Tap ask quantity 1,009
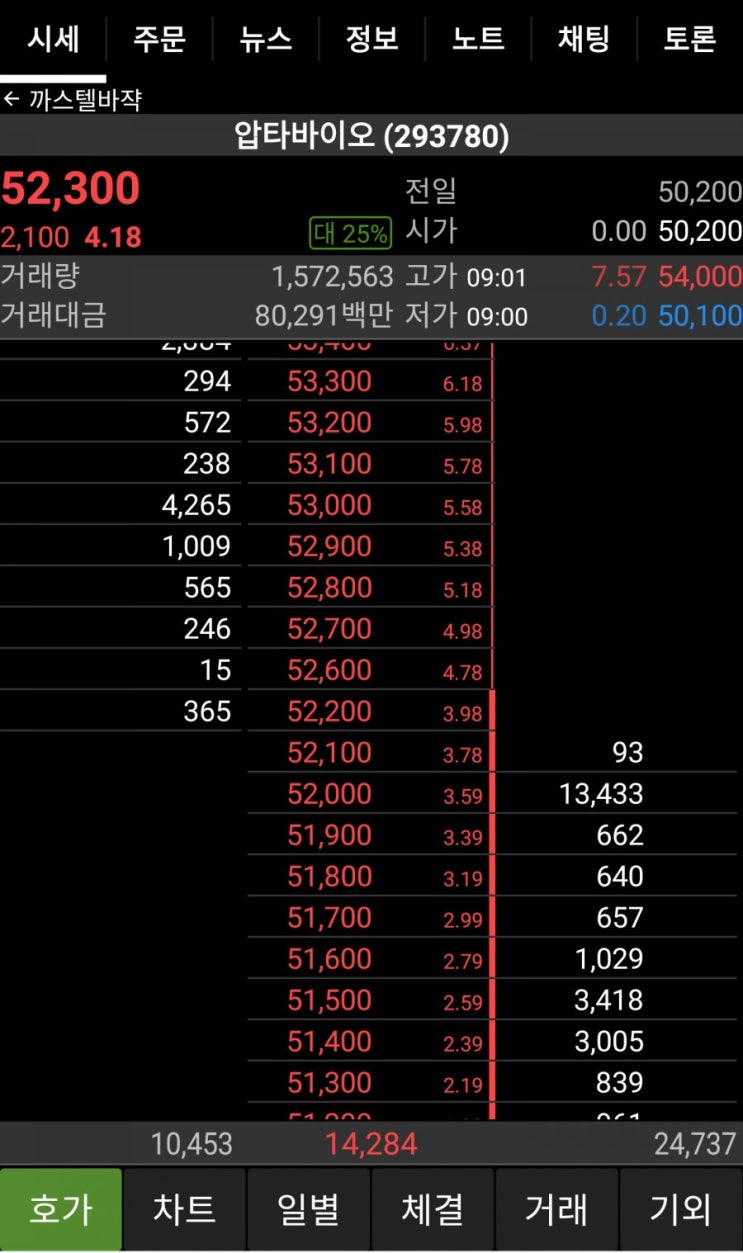 click(196, 547)
